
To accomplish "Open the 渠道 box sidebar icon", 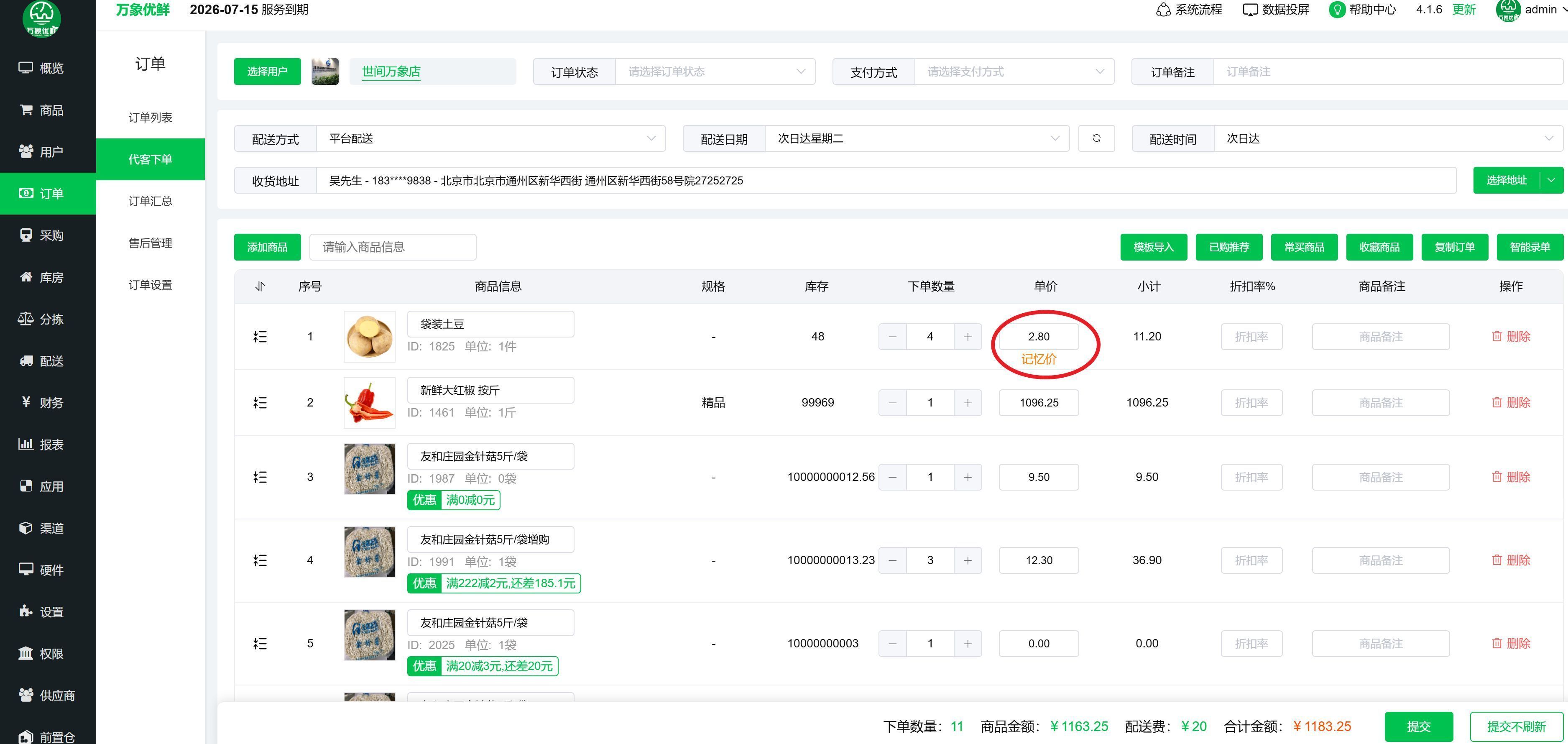I will pyautogui.click(x=26, y=528).
